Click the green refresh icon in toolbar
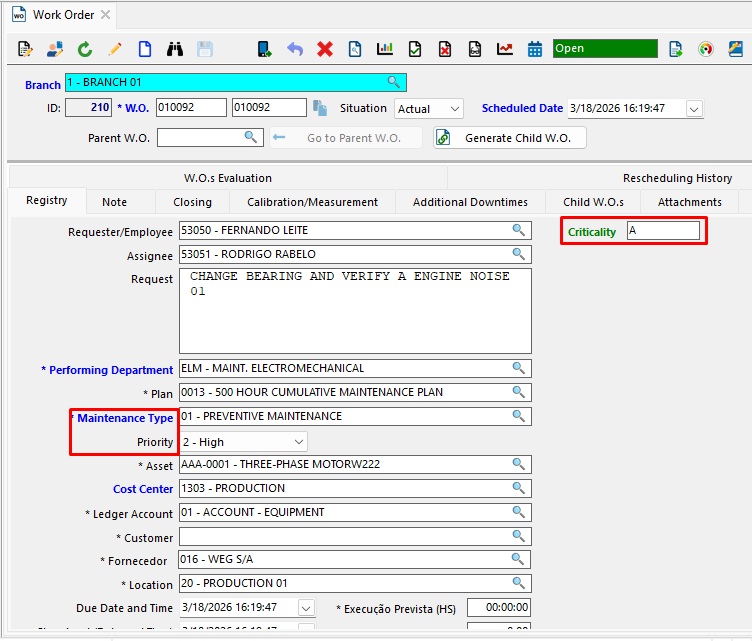This screenshot has height=641, width=752. (x=85, y=49)
